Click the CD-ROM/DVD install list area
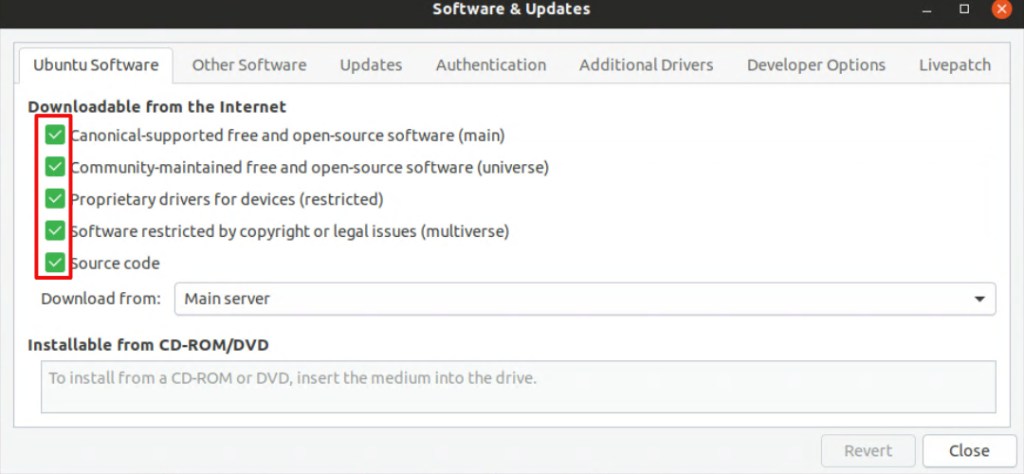 tap(518, 386)
